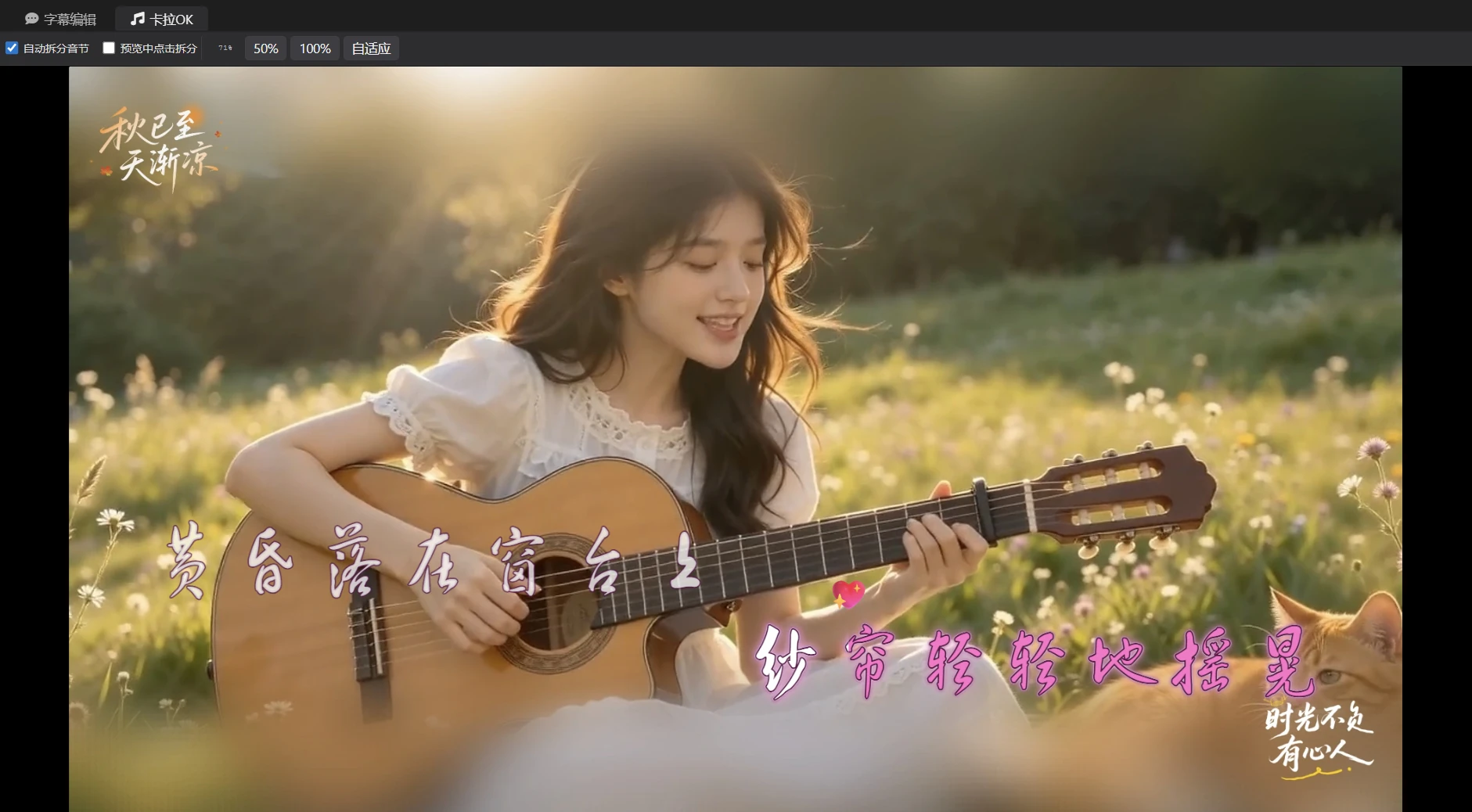Click lyric character 落 in the preview

point(354,562)
